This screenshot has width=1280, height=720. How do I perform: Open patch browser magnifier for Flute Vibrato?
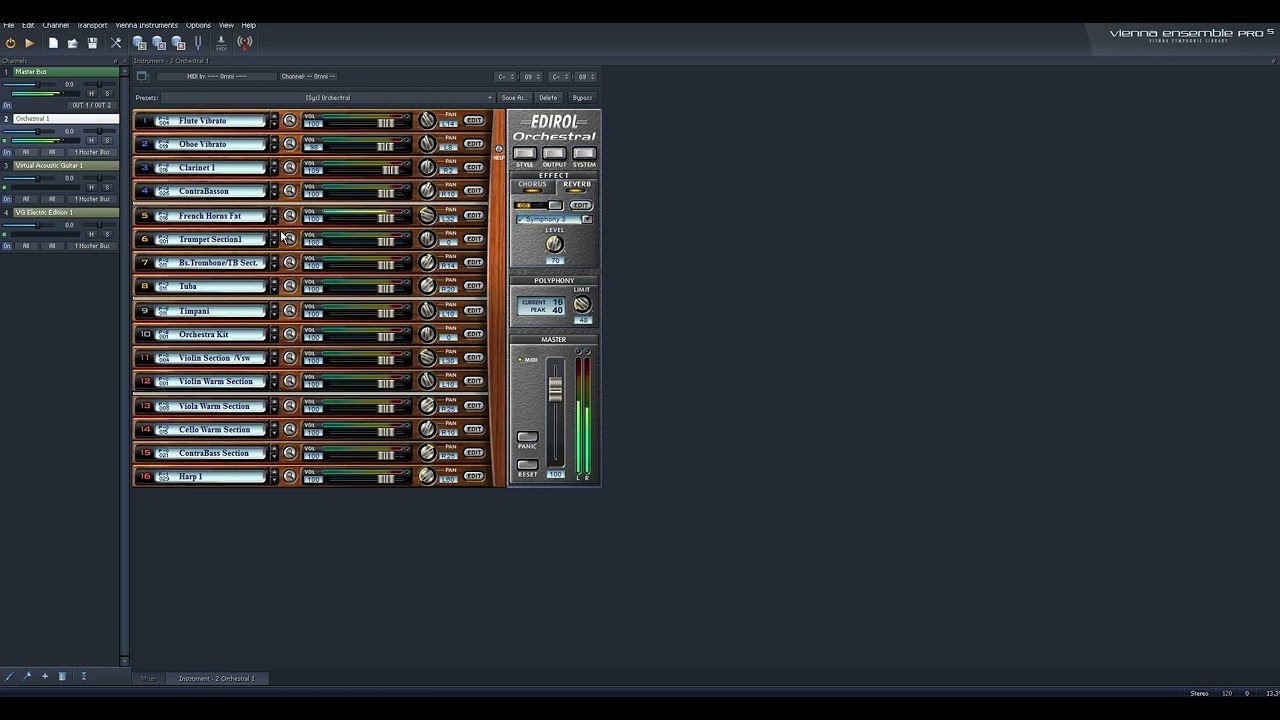coord(290,120)
